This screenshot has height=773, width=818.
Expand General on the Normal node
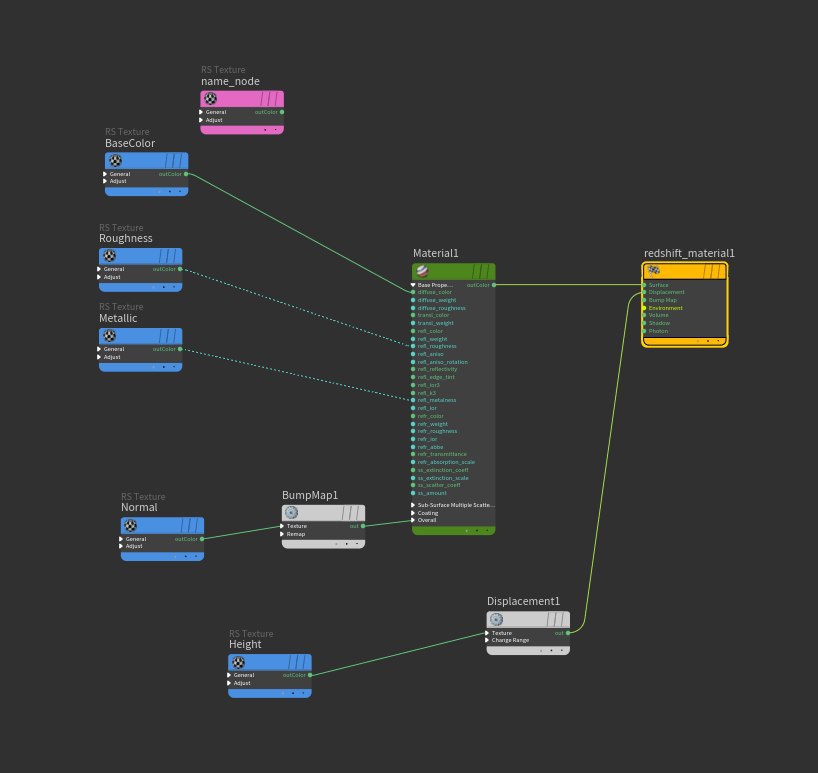(x=121, y=539)
